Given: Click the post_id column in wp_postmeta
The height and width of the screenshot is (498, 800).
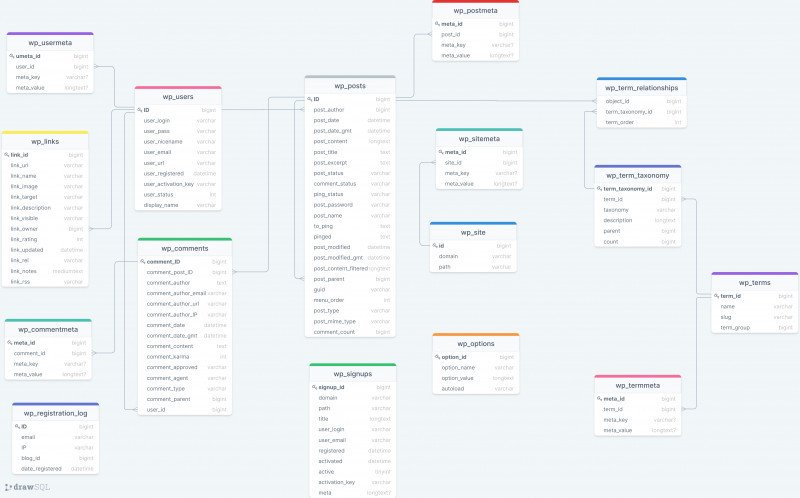Looking at the screenshot, I should point(476,34).
